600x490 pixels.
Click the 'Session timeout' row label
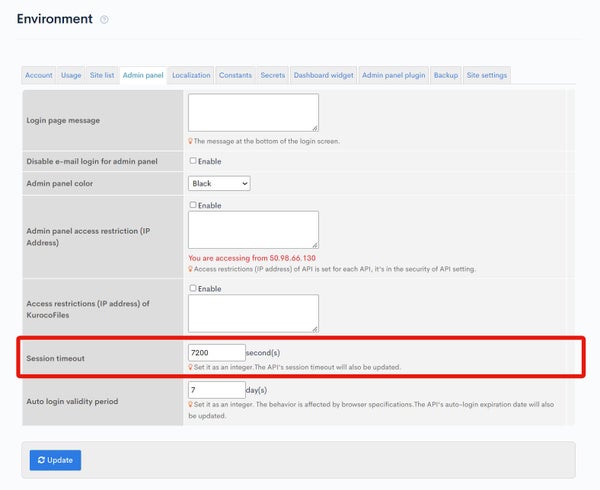tap(55, 358)
